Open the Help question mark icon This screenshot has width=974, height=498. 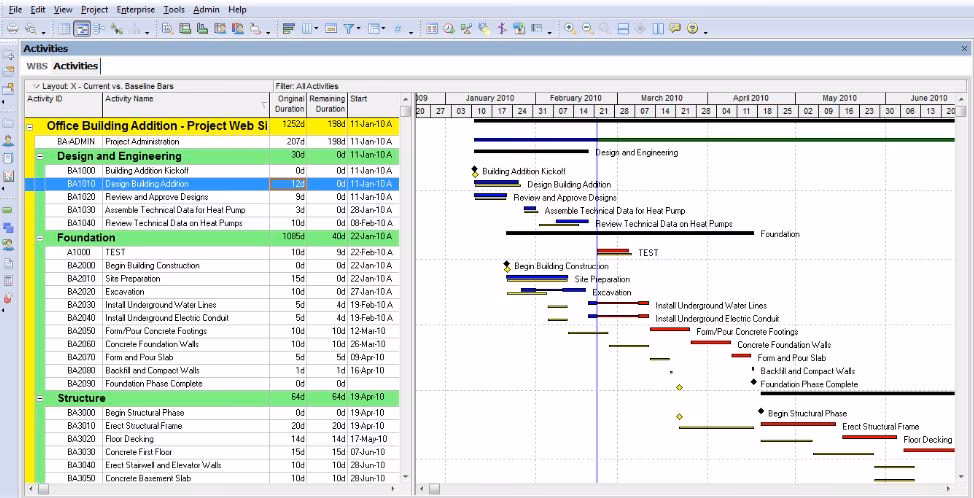[692, 30]
